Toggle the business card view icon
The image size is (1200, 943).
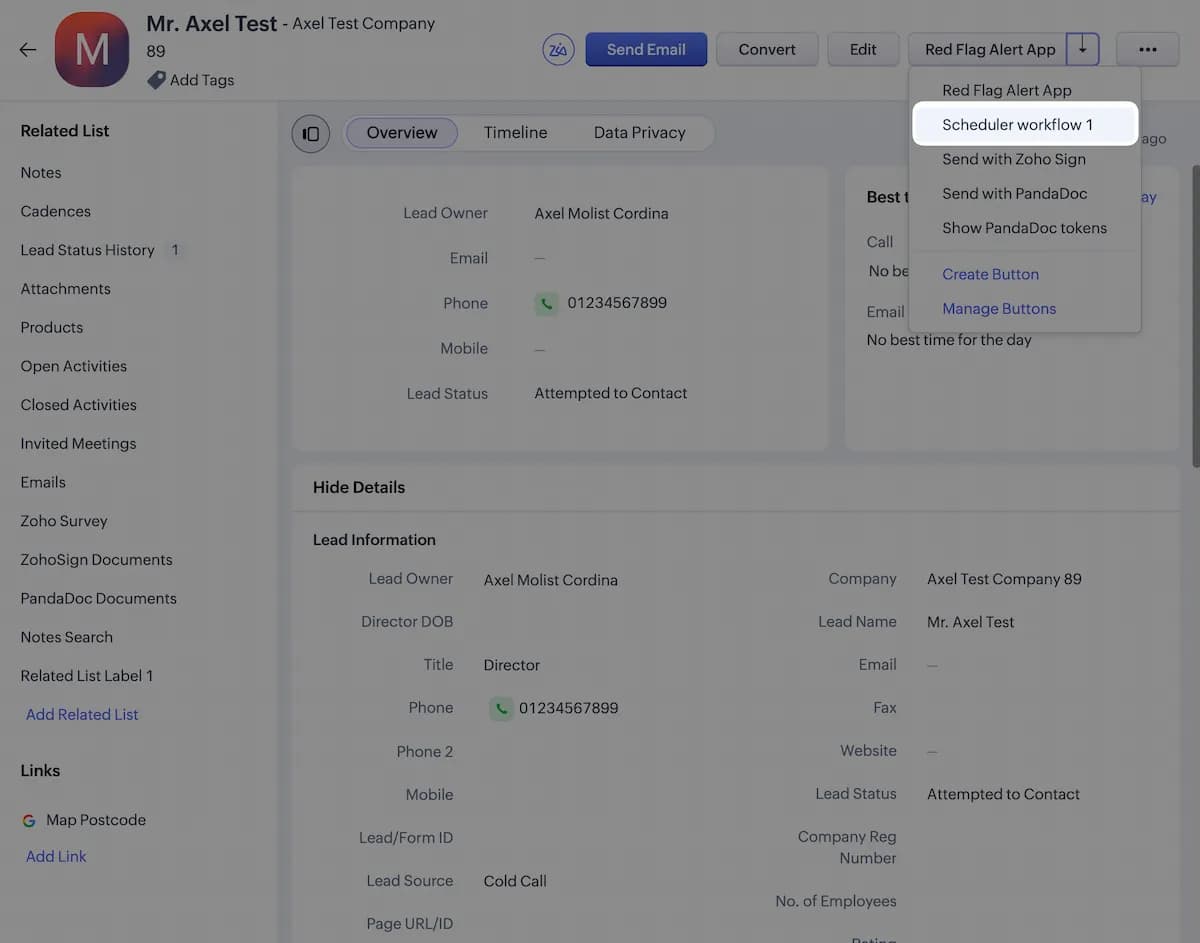[x=310, y=133]
